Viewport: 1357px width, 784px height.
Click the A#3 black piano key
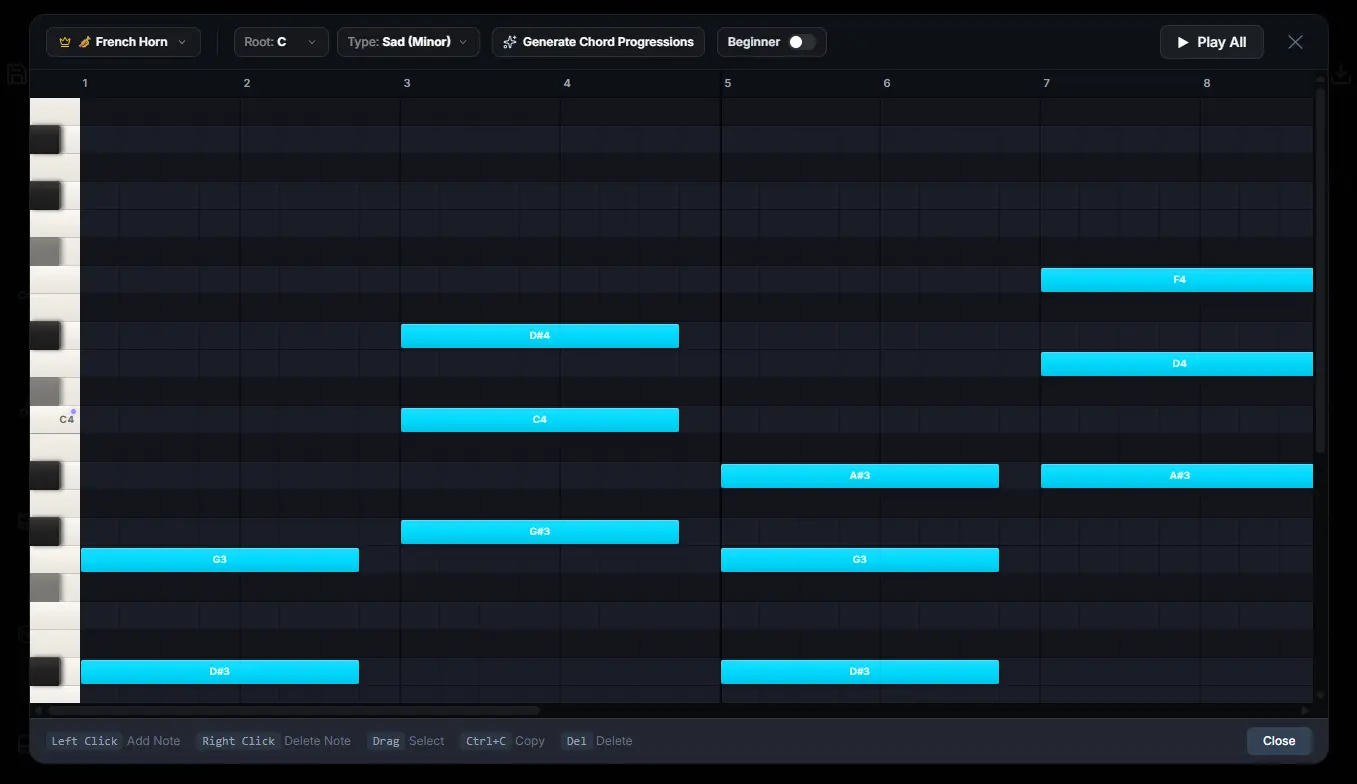click(45, 476)
